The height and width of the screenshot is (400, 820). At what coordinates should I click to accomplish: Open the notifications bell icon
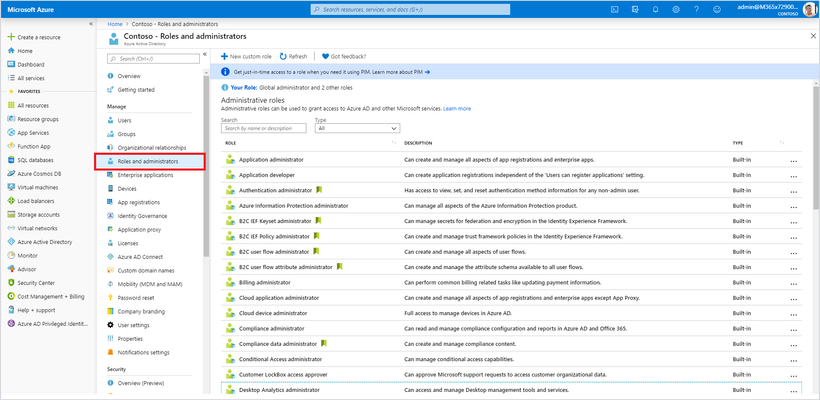click(656, 9)
